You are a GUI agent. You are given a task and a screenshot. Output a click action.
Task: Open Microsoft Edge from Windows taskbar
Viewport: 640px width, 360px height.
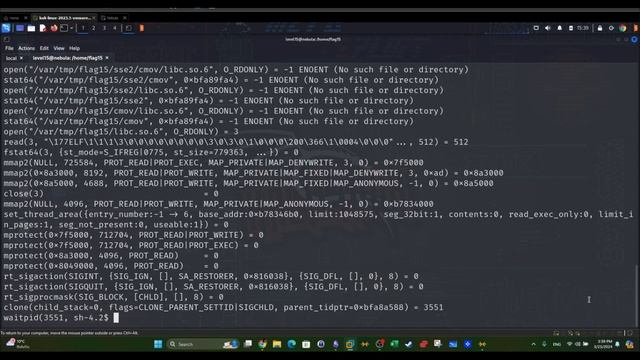pos(291,344)
